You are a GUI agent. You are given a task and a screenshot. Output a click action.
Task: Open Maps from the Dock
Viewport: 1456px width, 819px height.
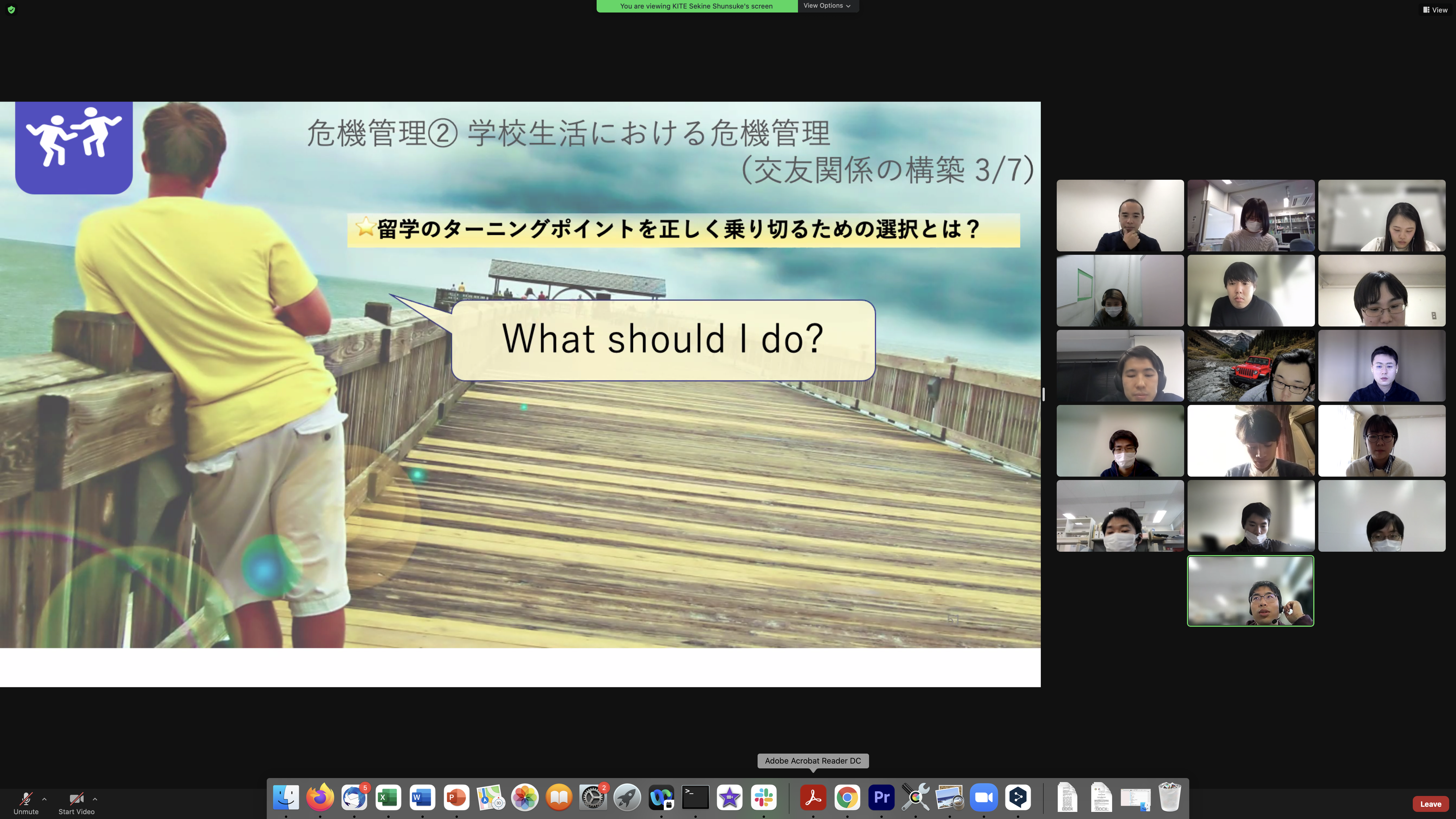[x=491, y=797]
